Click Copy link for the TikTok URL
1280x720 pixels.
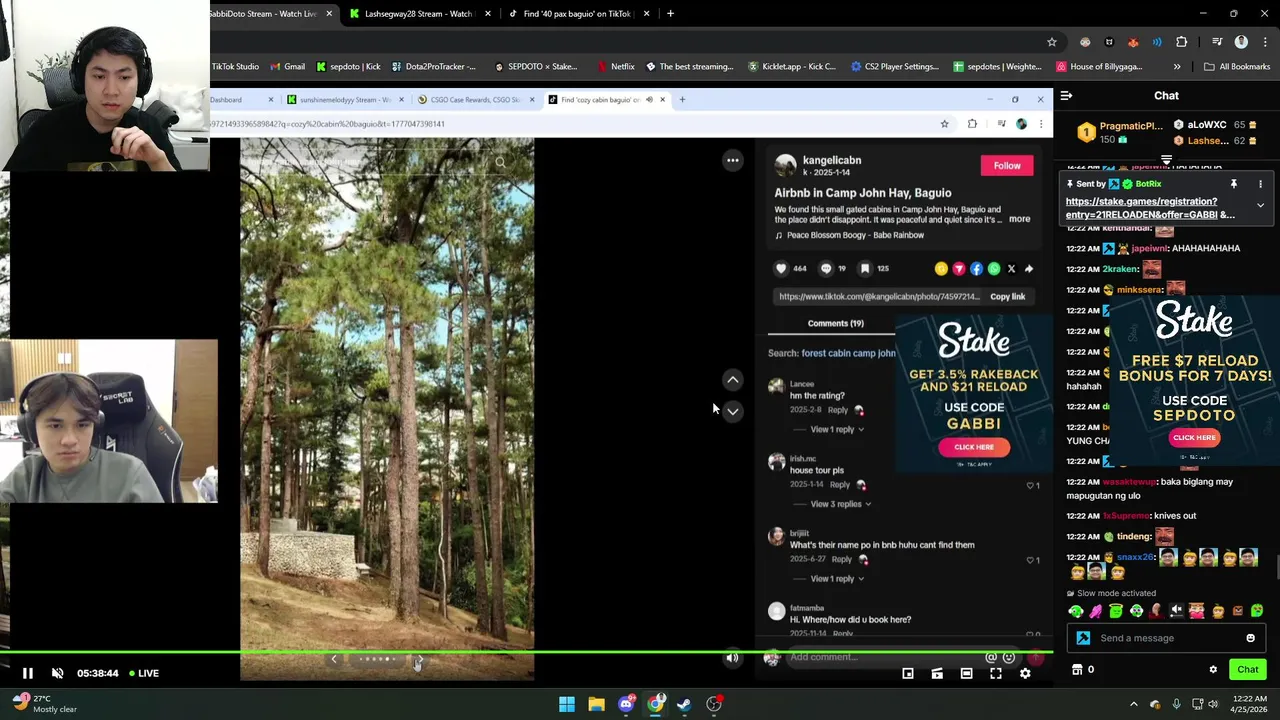coord(1007,297)
